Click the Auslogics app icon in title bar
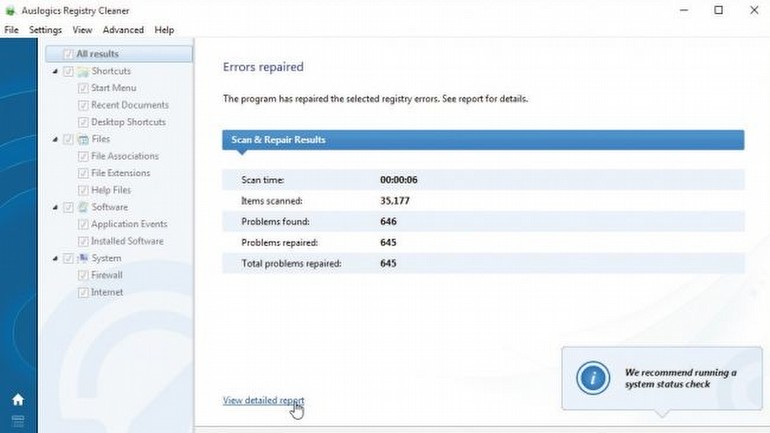 click(10, 10)
